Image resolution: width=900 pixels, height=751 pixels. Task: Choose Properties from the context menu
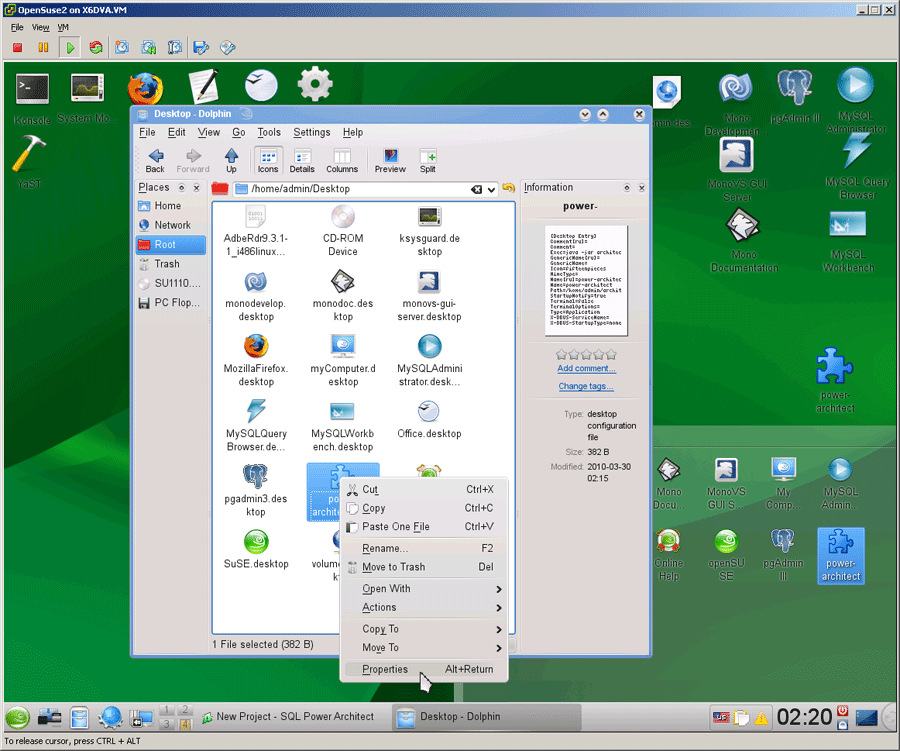(424, 669)
